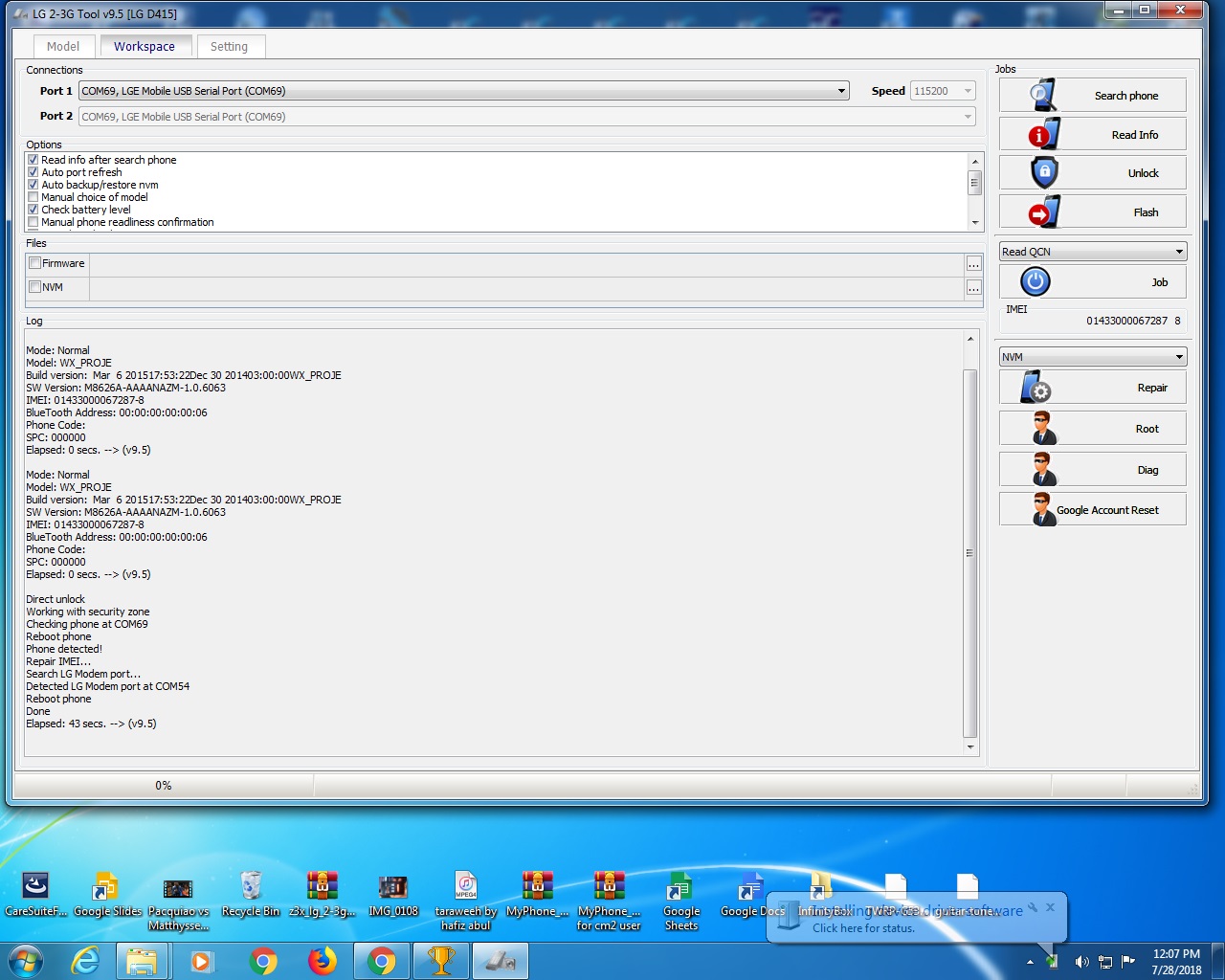The height and width of the screenshot is (980, 1225).
Task: Browse for NVM file
Action: 973,287
